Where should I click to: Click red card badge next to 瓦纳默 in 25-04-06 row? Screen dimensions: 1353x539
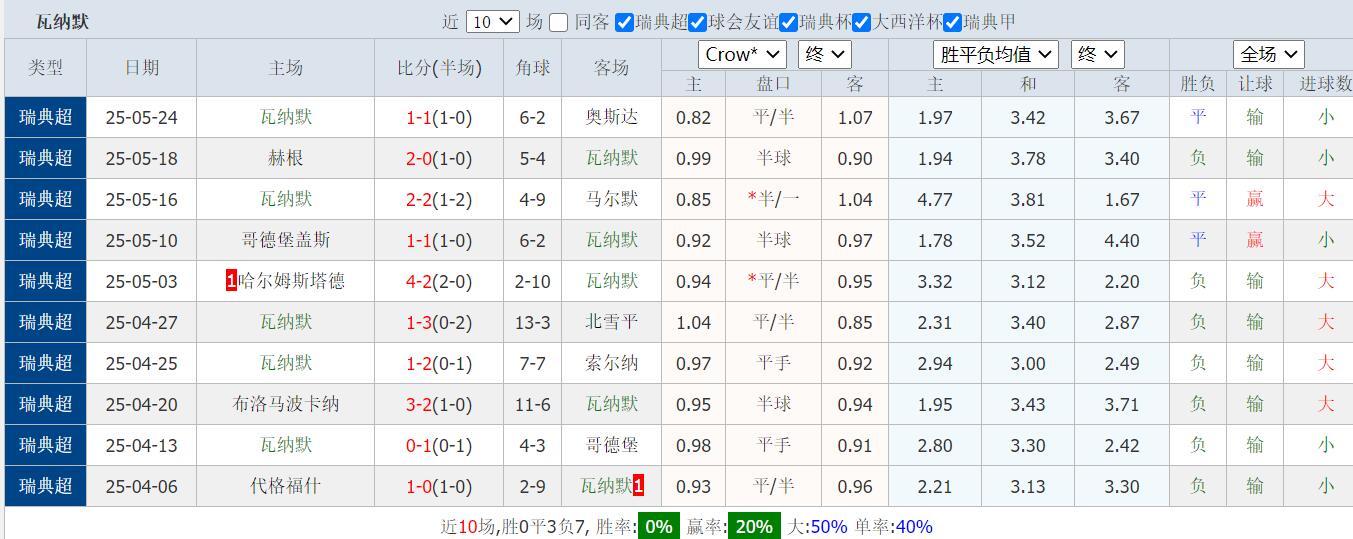(x=638, y=486)
